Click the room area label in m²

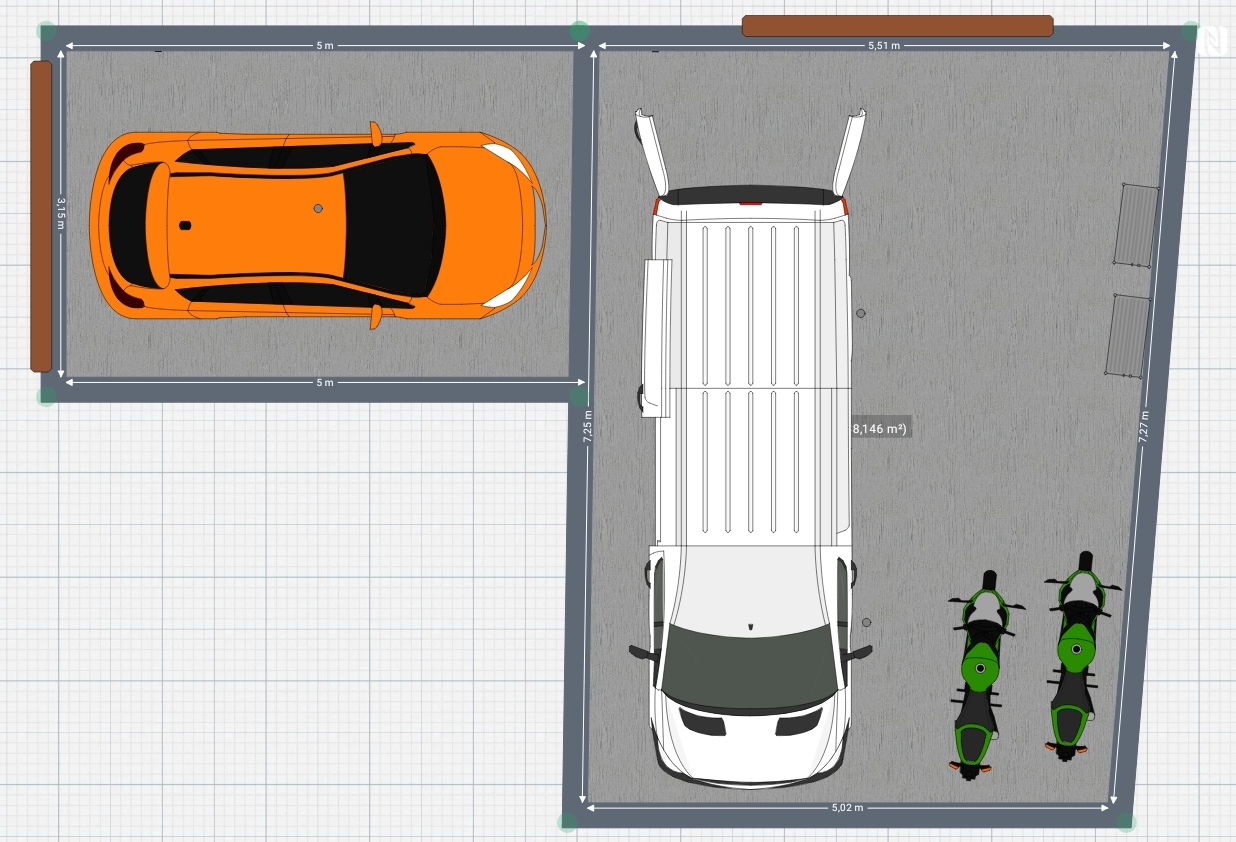click(879, 429)
